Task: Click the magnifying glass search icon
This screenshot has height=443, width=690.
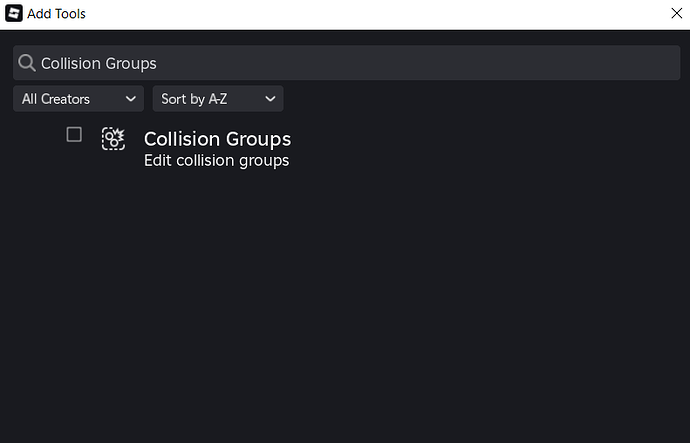Action: point(27,63)
